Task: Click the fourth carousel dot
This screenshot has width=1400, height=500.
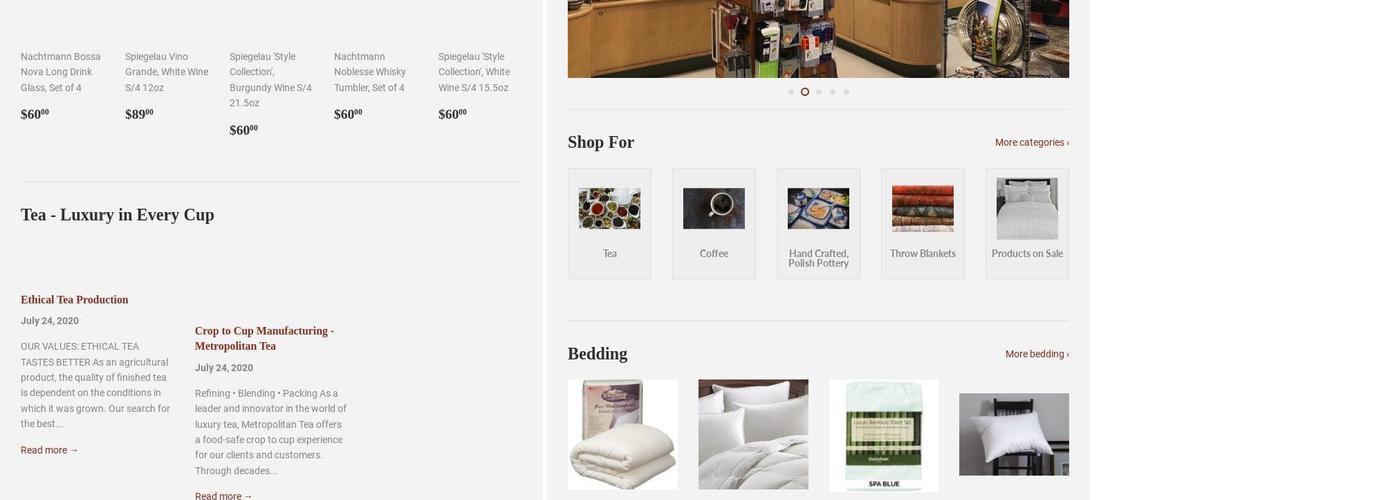Action: 832,92
